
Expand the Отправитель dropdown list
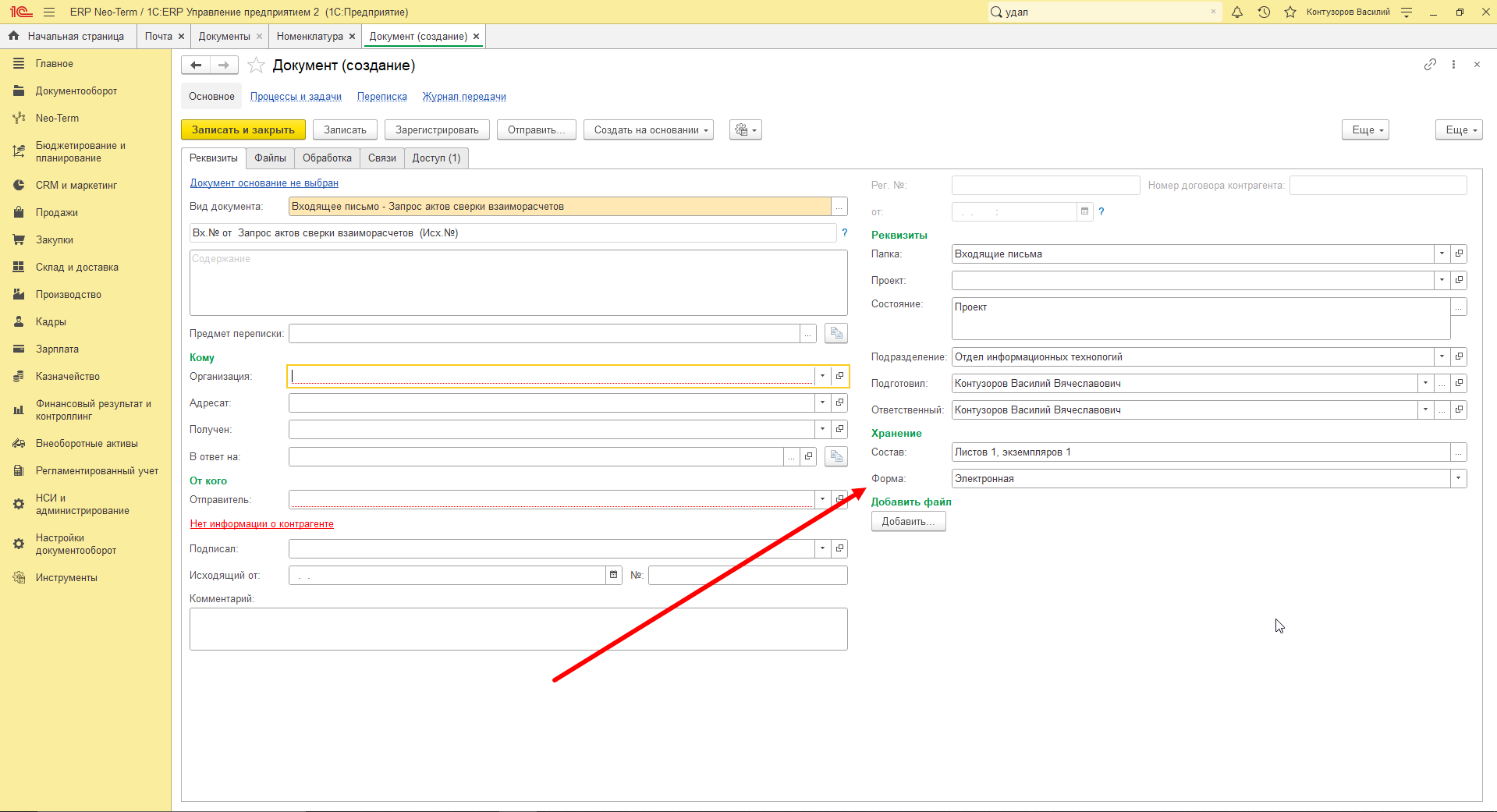click(x=822, y=499)
